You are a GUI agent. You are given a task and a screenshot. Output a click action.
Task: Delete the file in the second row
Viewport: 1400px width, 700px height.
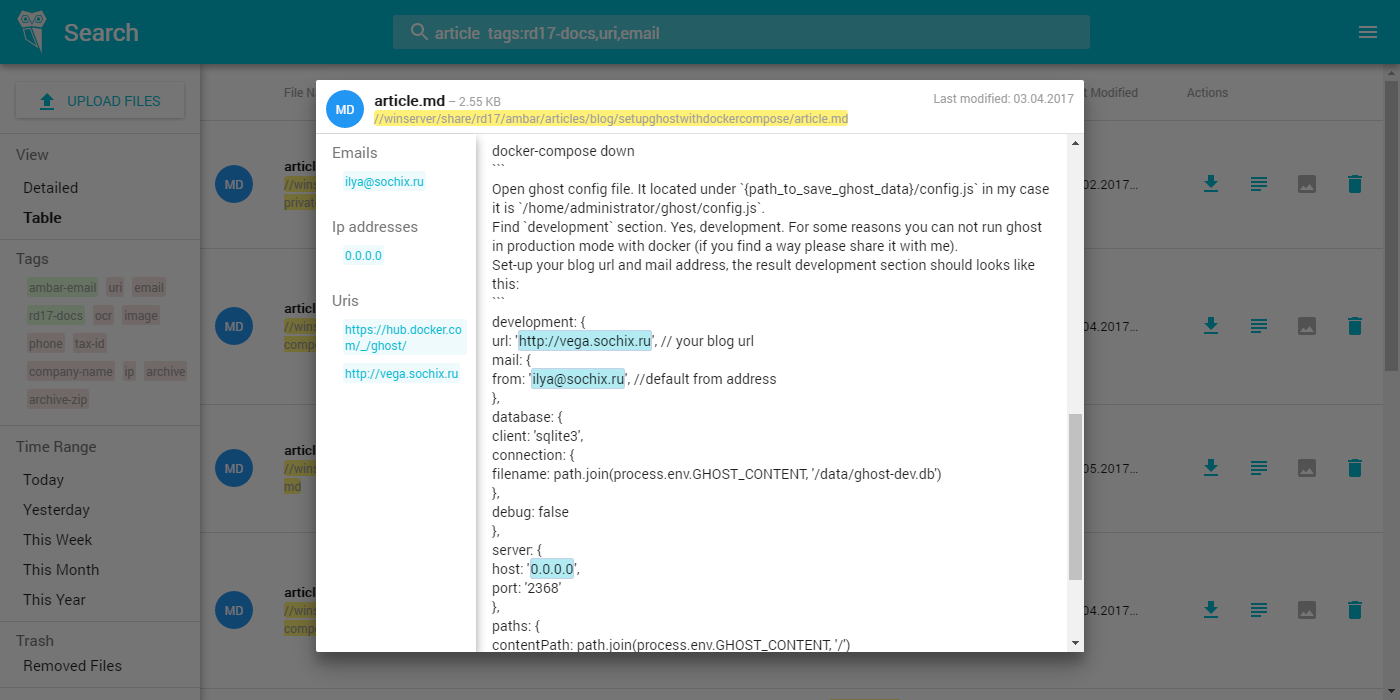click(1354, 326)
